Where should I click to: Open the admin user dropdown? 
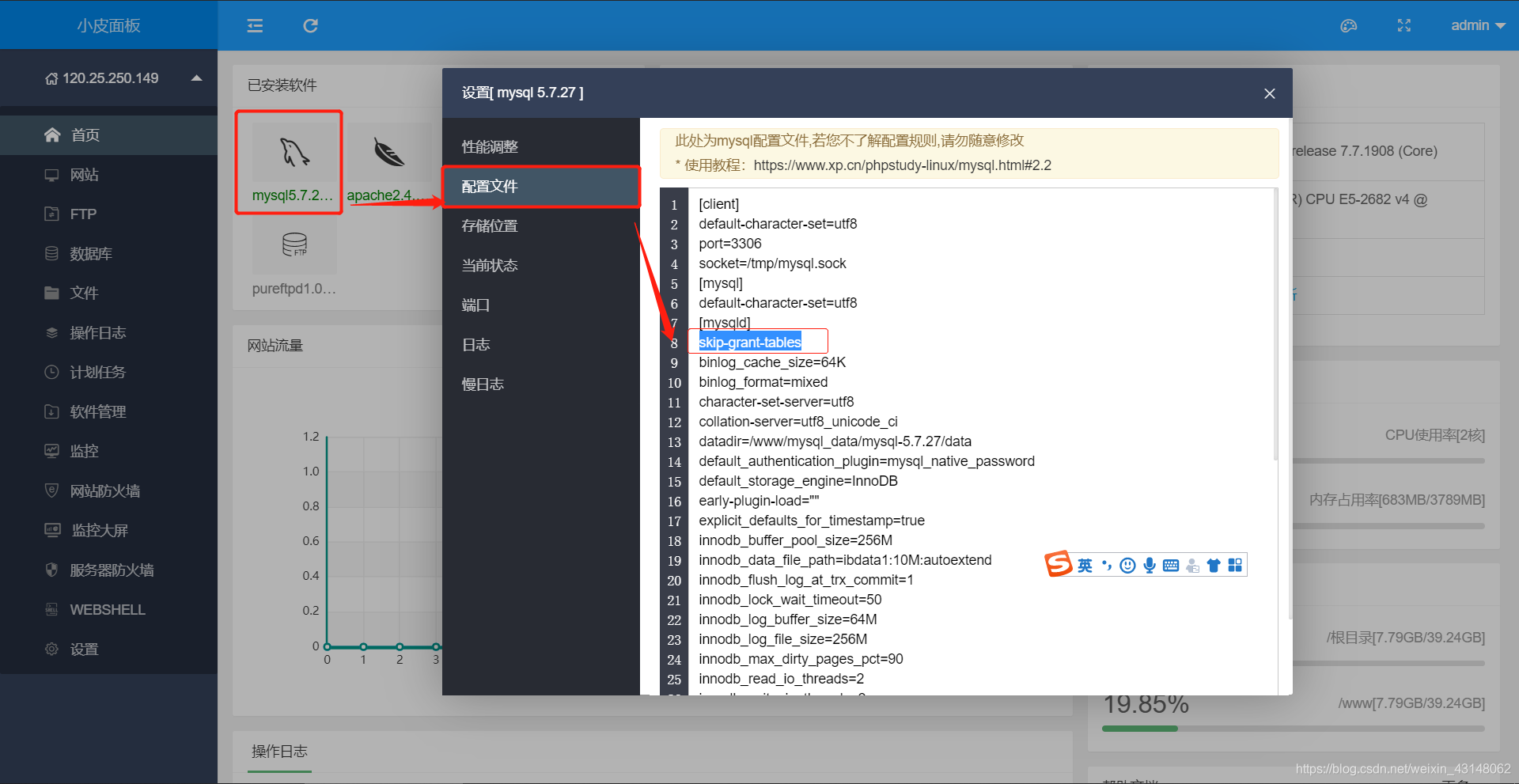(1478, 25)
